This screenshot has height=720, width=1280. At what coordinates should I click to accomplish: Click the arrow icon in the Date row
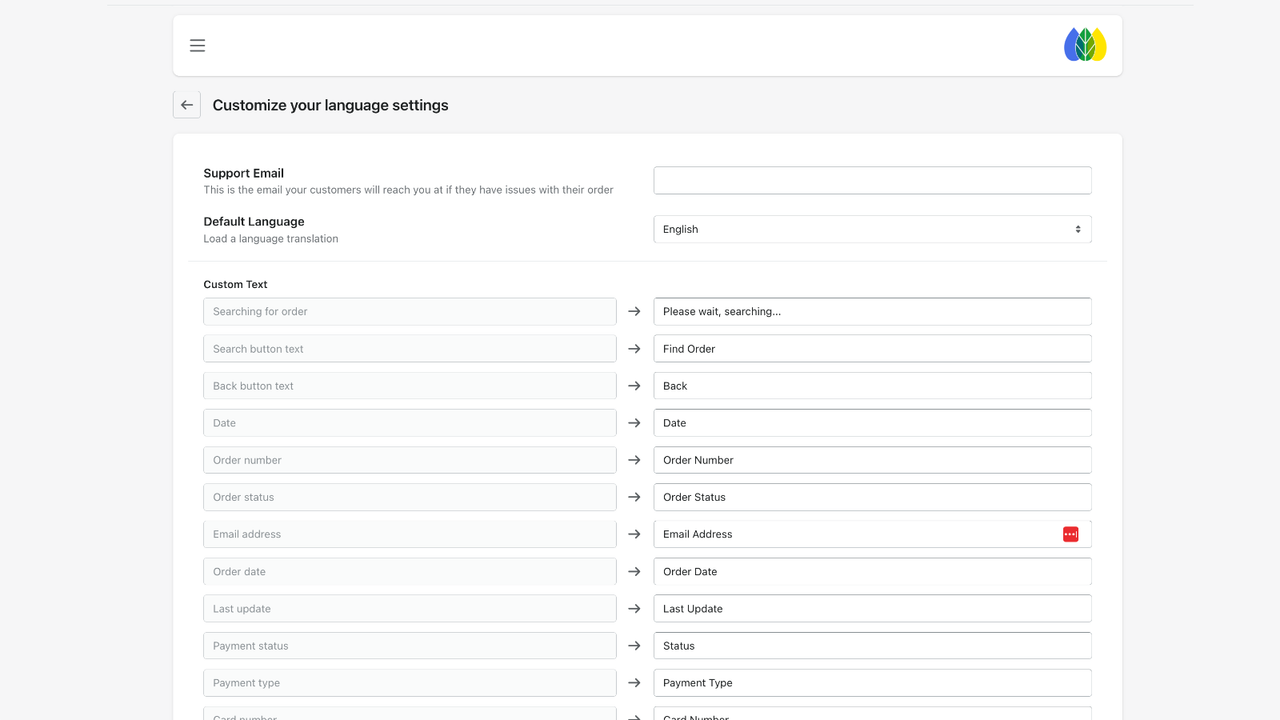coord(634,422)
